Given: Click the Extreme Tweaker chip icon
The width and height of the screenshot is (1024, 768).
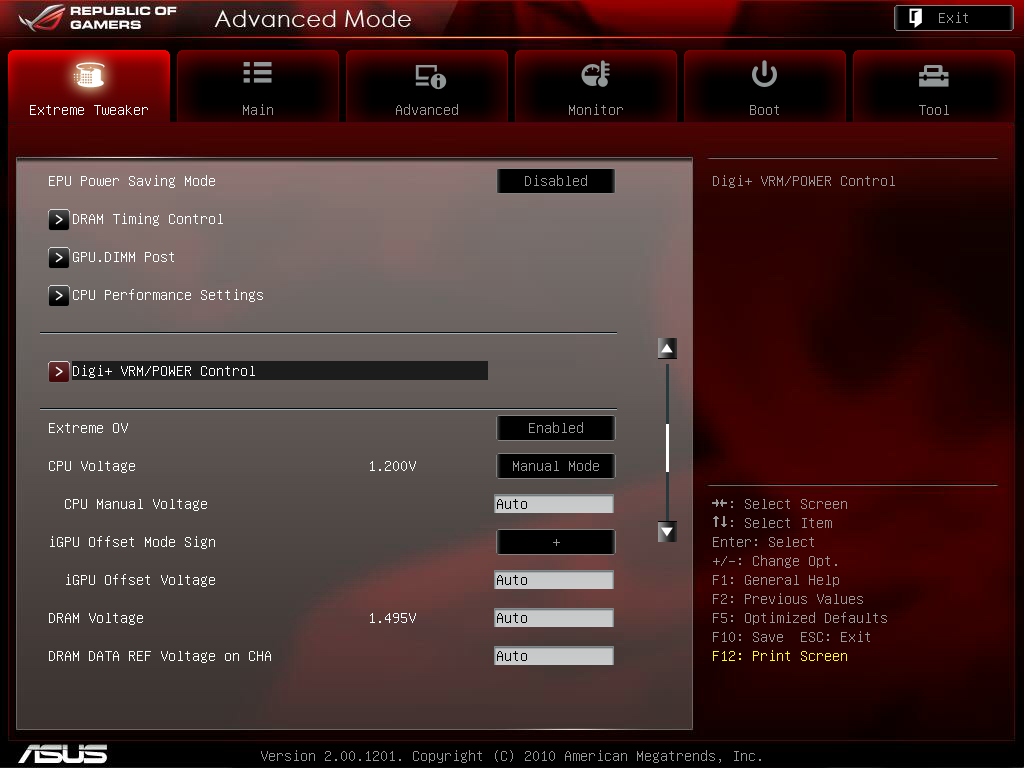Looking at the screenshot, I should click(x=89, y=74).
